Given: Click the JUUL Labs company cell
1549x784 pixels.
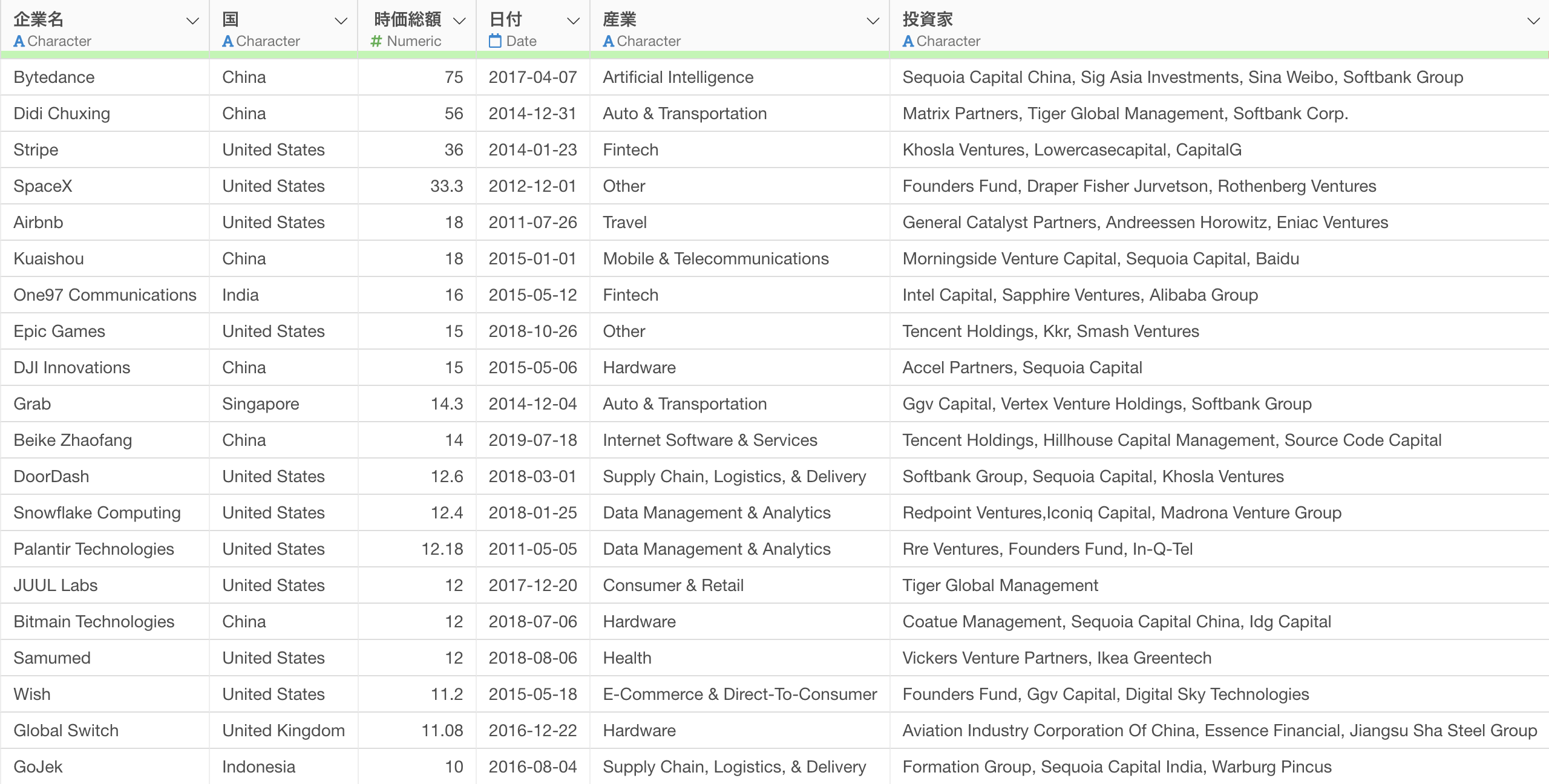Looking at the screenshot, I should (105, 586).
